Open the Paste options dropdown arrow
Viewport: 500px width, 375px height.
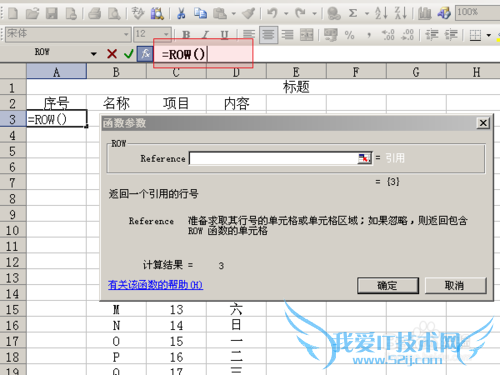point(234,14)
